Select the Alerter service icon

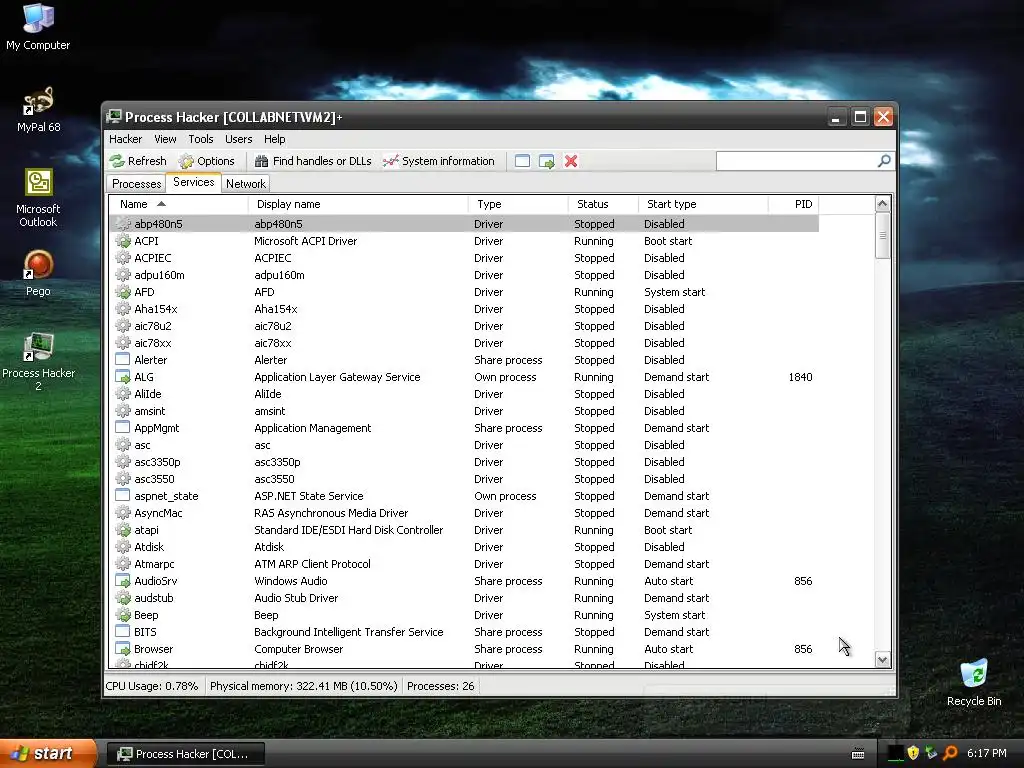[123, 360]
